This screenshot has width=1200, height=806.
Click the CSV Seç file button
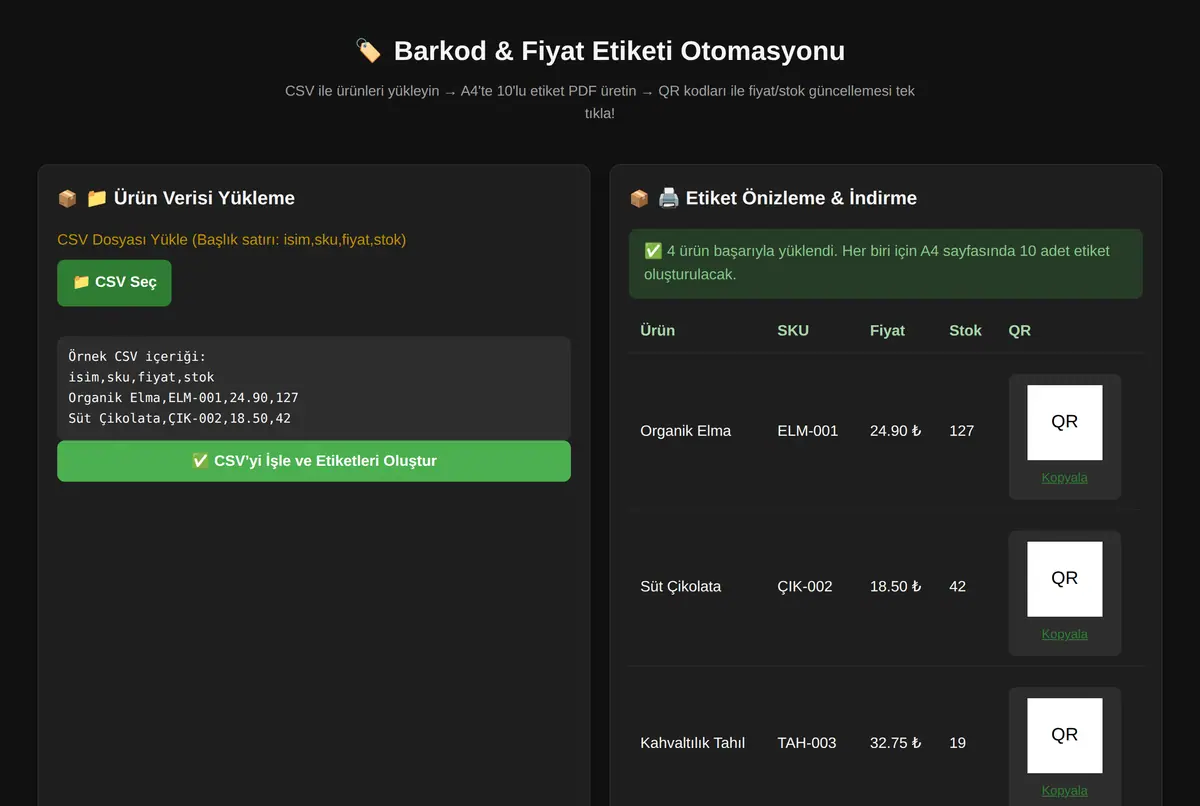pos(114,283)
